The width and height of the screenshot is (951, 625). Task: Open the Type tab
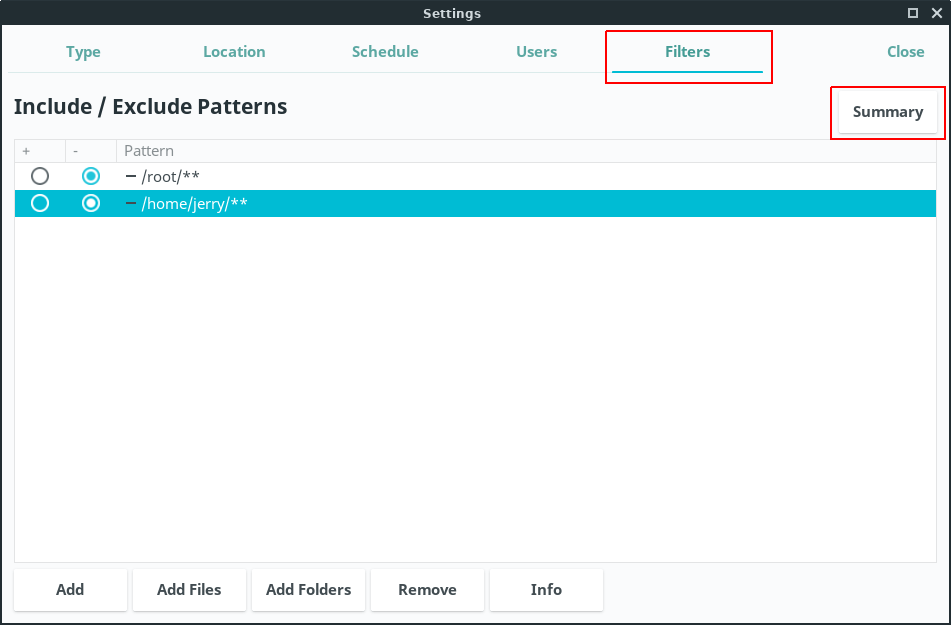(x=83, y=52)
